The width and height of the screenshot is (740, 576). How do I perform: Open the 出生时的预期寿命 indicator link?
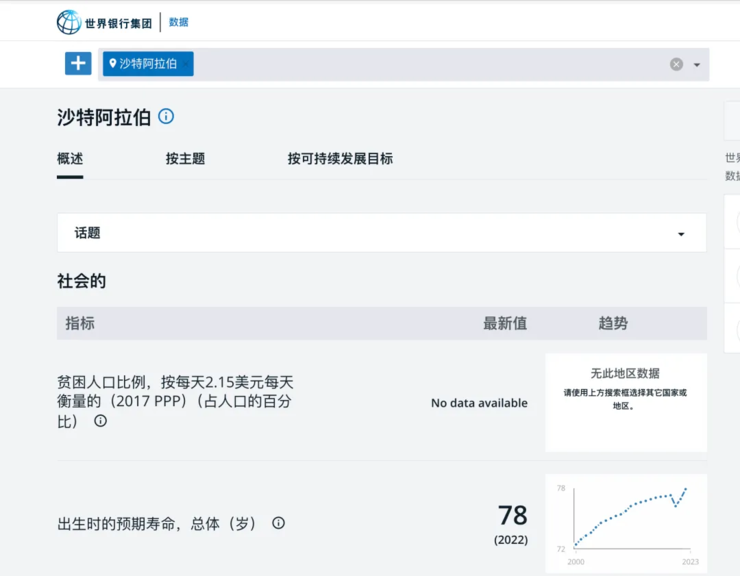(156, 524)
